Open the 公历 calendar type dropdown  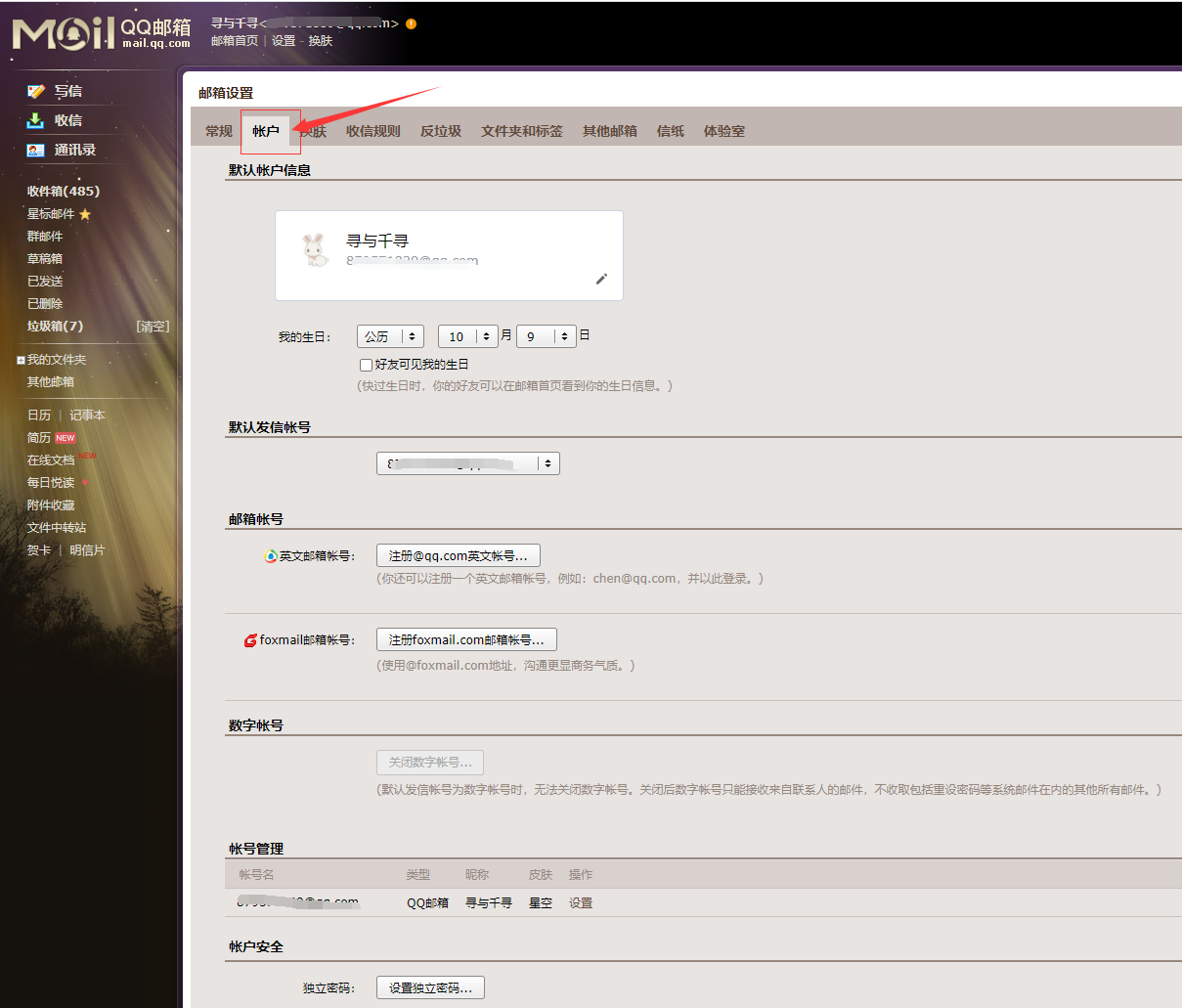click(390, 336)
